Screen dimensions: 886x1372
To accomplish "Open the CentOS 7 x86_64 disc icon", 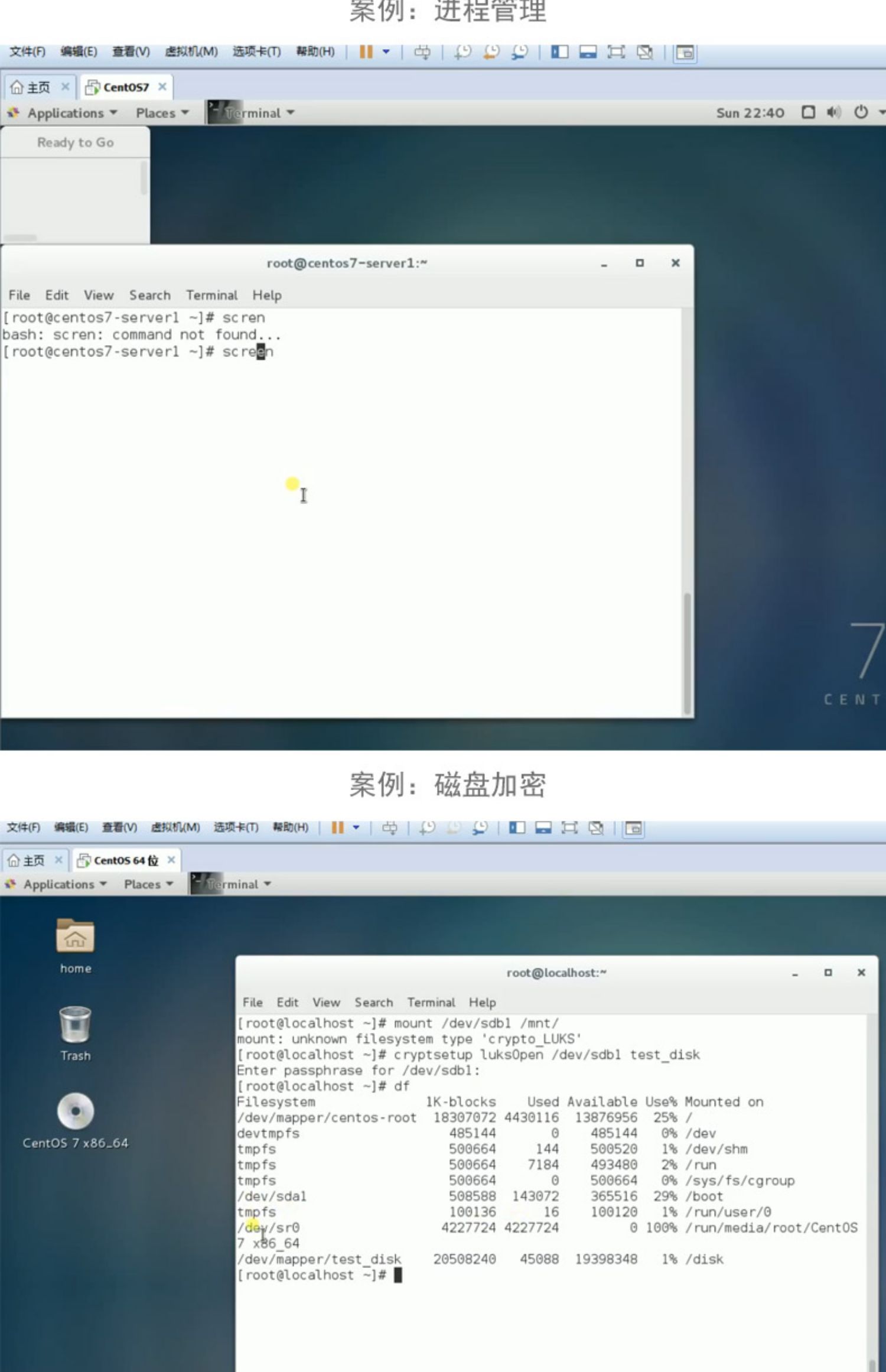I will [x=75, y=1121].
